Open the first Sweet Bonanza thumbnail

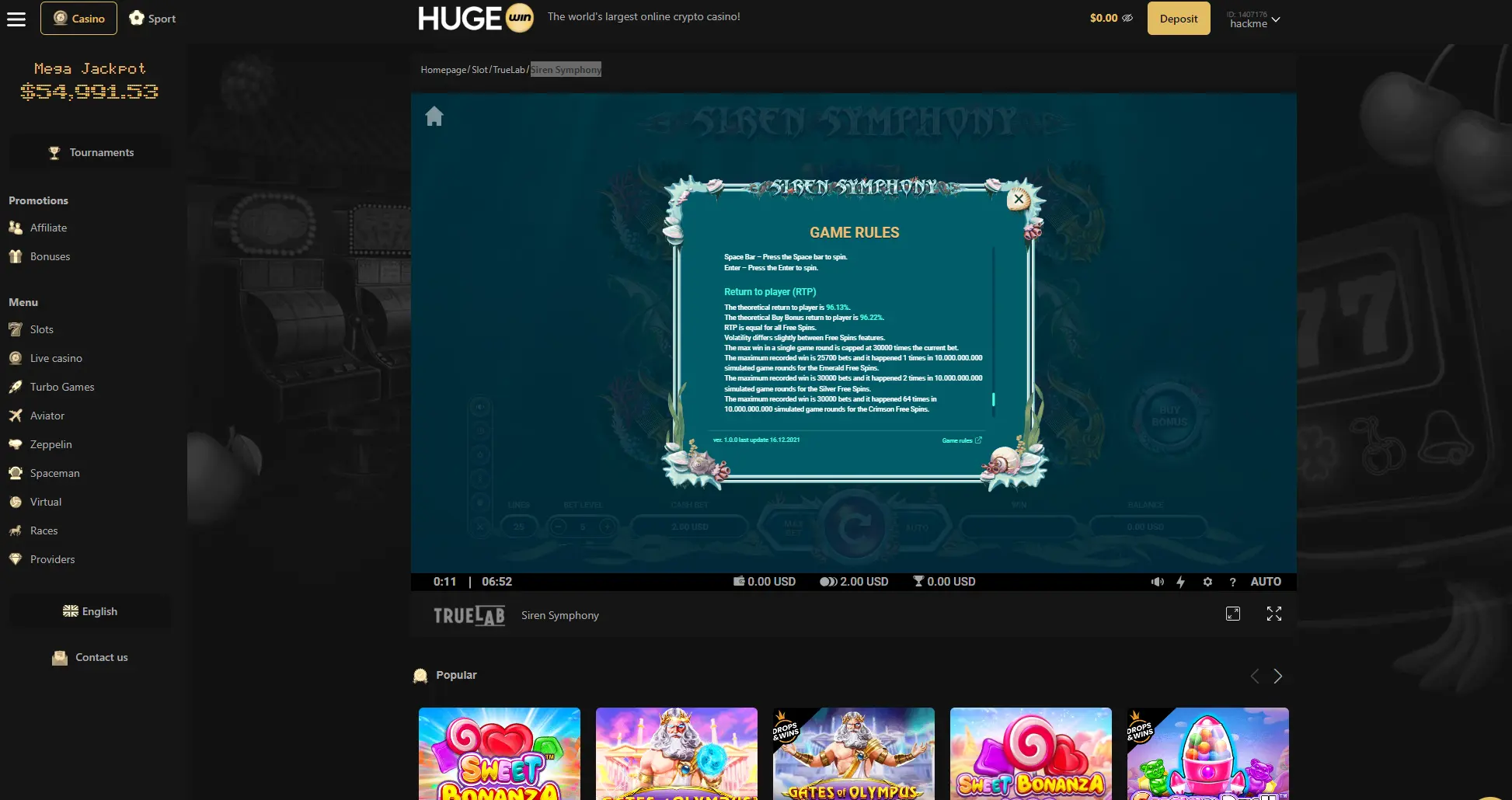pyautogui.click(x=500, y=753)
